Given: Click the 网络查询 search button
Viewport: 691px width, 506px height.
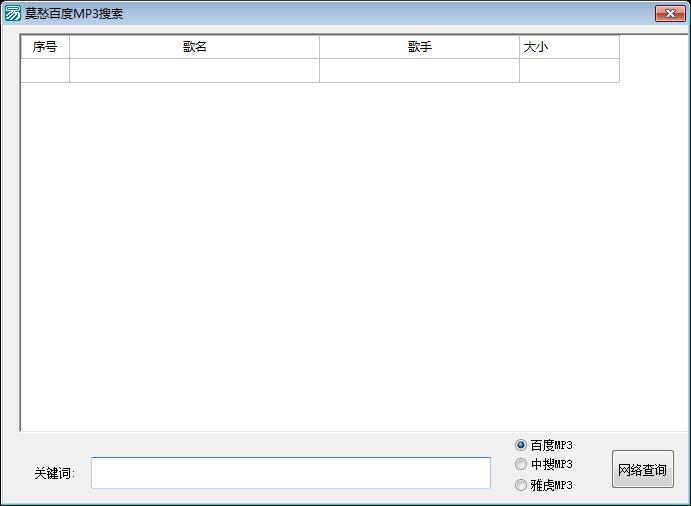Looking at the screenshot, I should (x=643, y=469).
